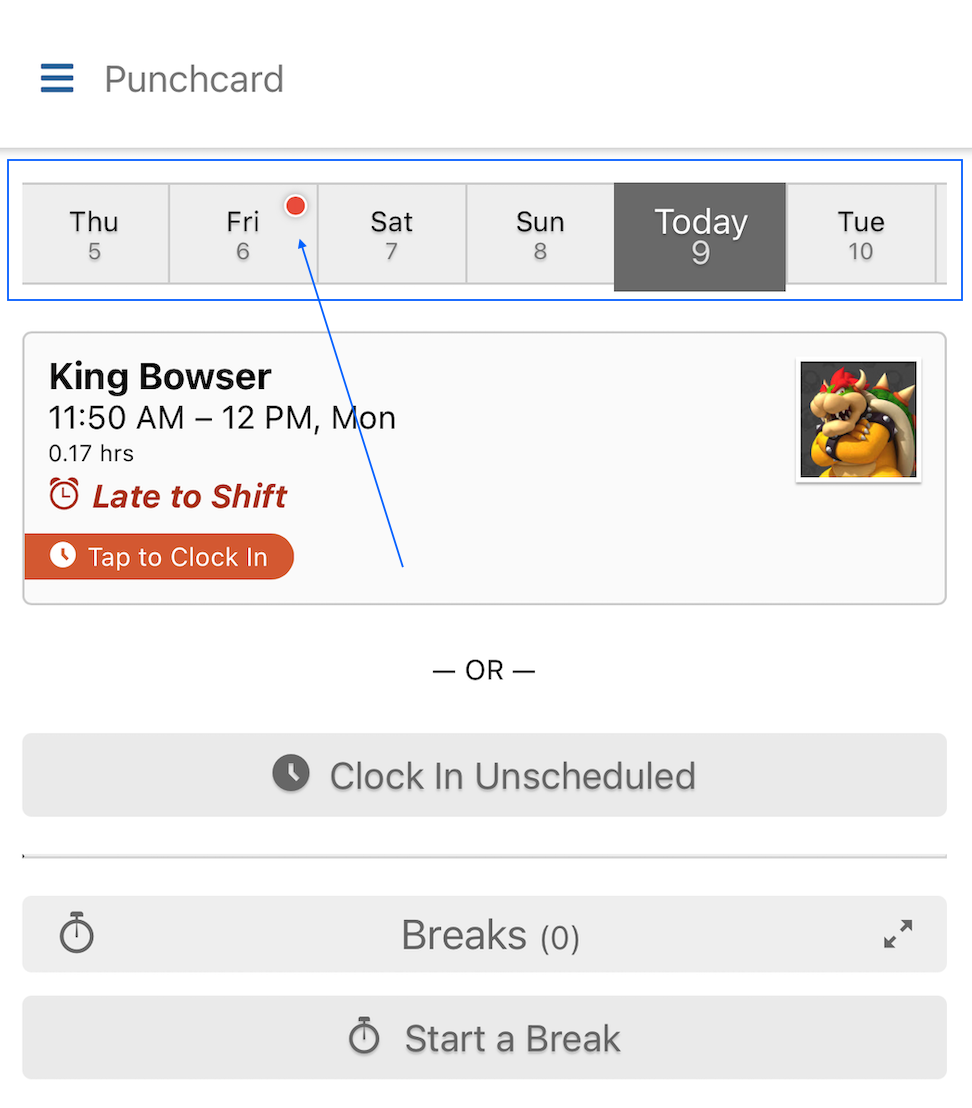Go to the Tue 10 day tab
The width and height of the screenshot is (972, 1108).
pos(861,234)
